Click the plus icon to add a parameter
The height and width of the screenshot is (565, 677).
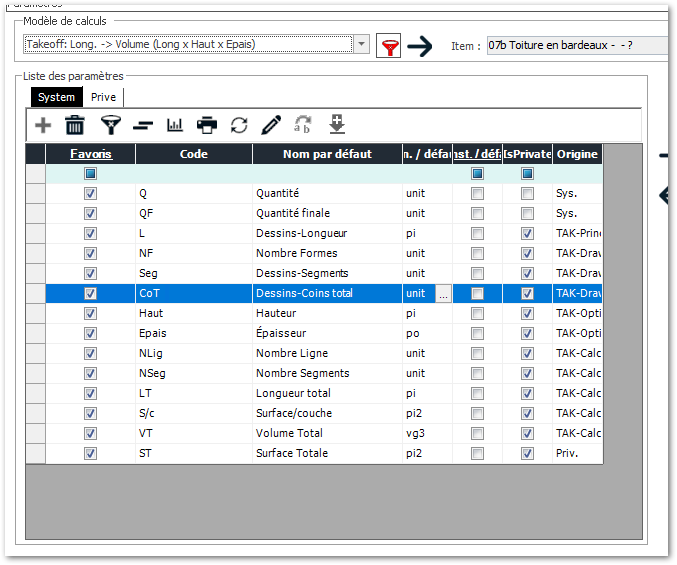[43, 125]
